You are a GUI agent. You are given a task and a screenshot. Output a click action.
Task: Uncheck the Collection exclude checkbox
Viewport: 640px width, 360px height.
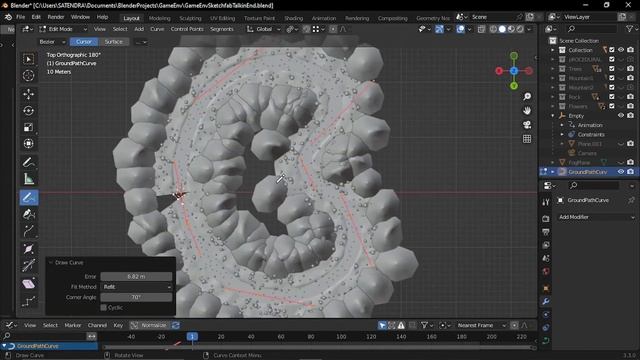(611, 50)
